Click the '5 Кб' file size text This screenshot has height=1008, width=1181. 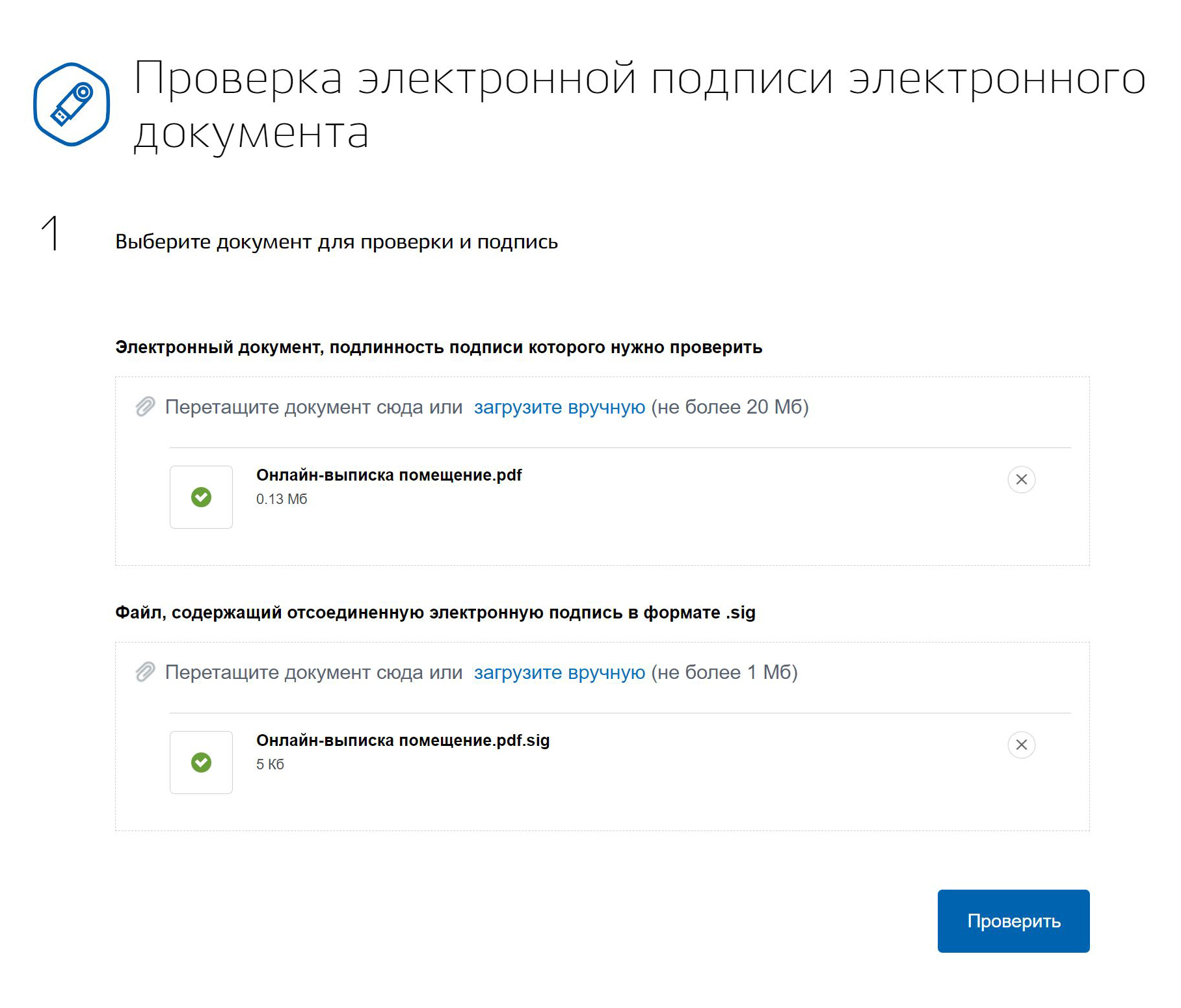(x=270, y=765)
